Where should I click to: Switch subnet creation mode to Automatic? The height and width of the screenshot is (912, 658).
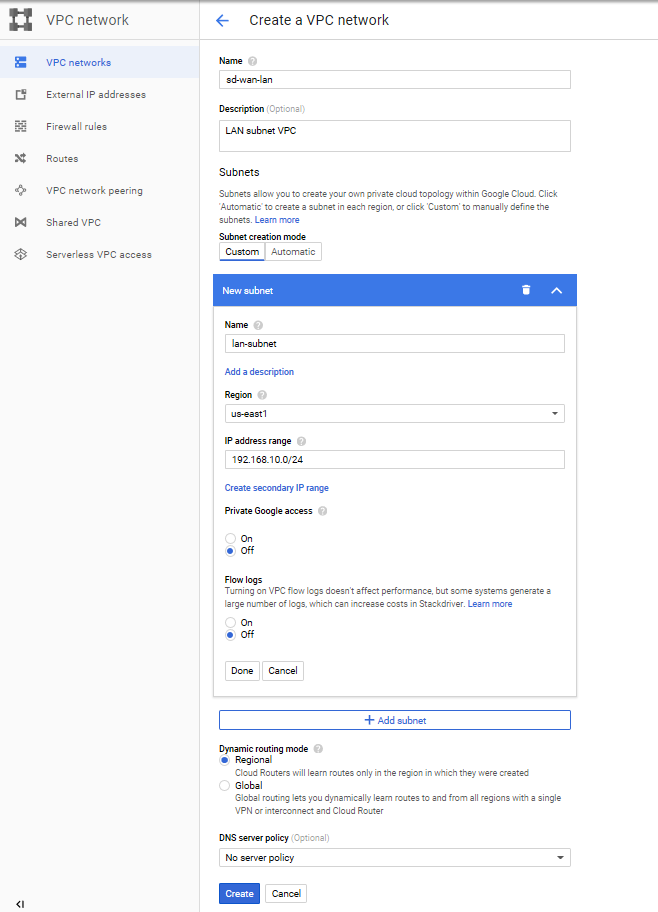tap(293, 252)
